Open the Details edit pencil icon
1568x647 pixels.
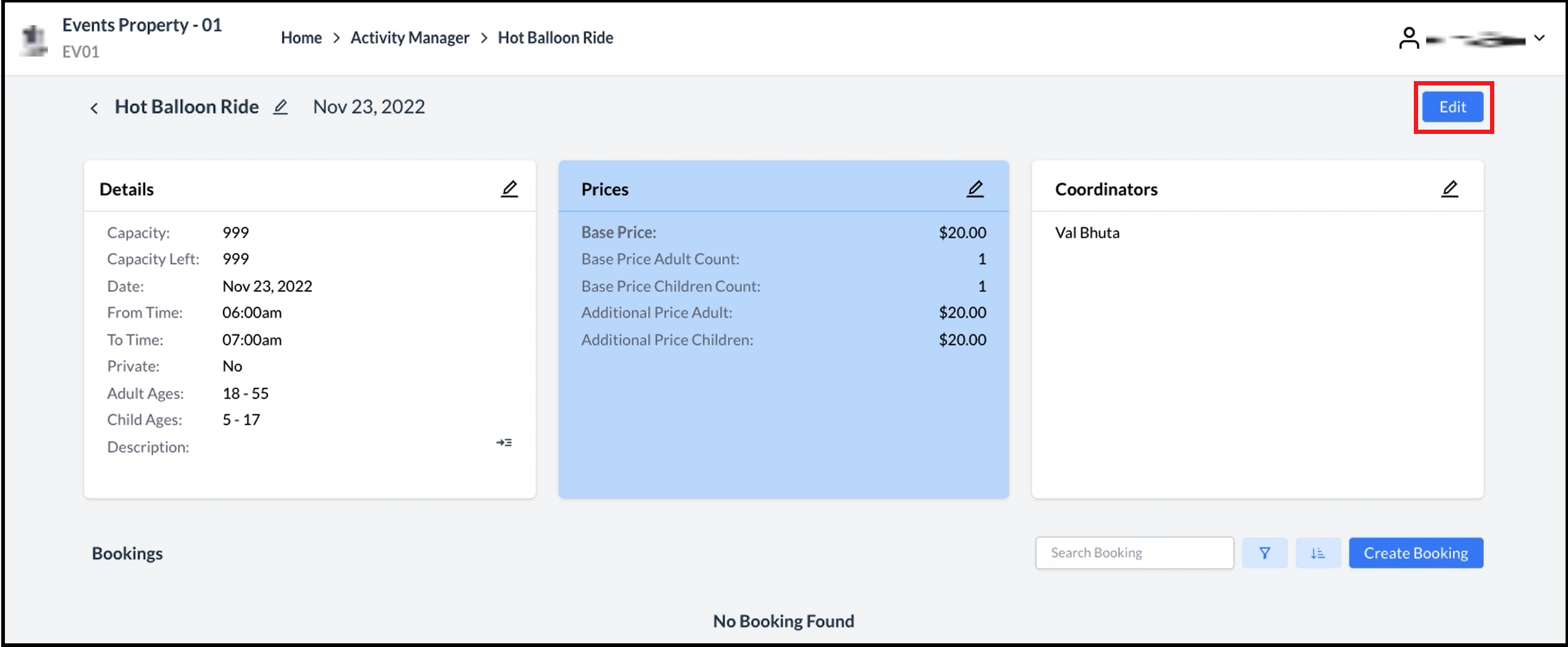509,189
